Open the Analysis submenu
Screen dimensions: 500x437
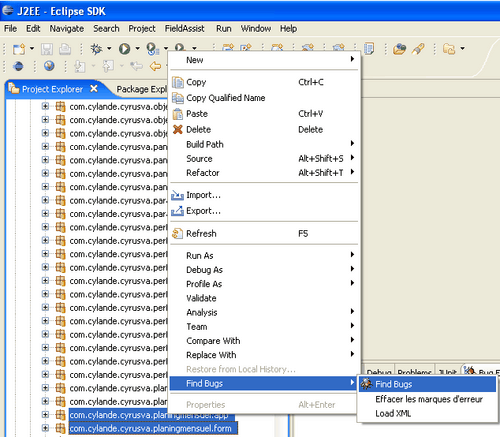[x=264, y=312]
